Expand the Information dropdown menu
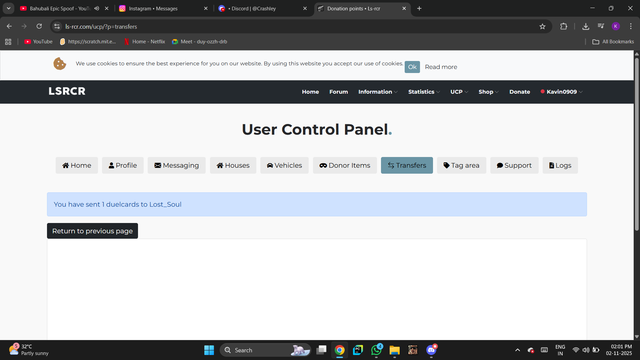 (378, 92)
